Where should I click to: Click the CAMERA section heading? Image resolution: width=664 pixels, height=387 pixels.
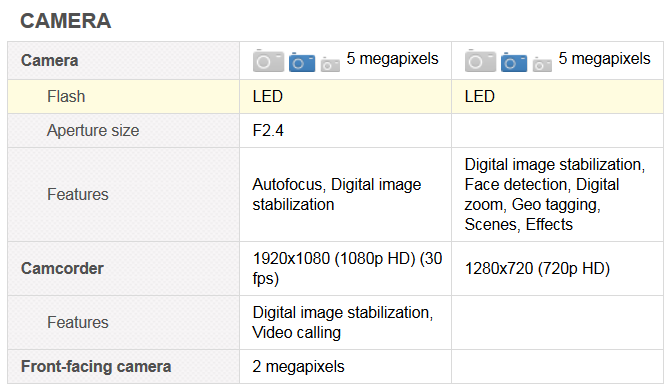coord(66,21)
